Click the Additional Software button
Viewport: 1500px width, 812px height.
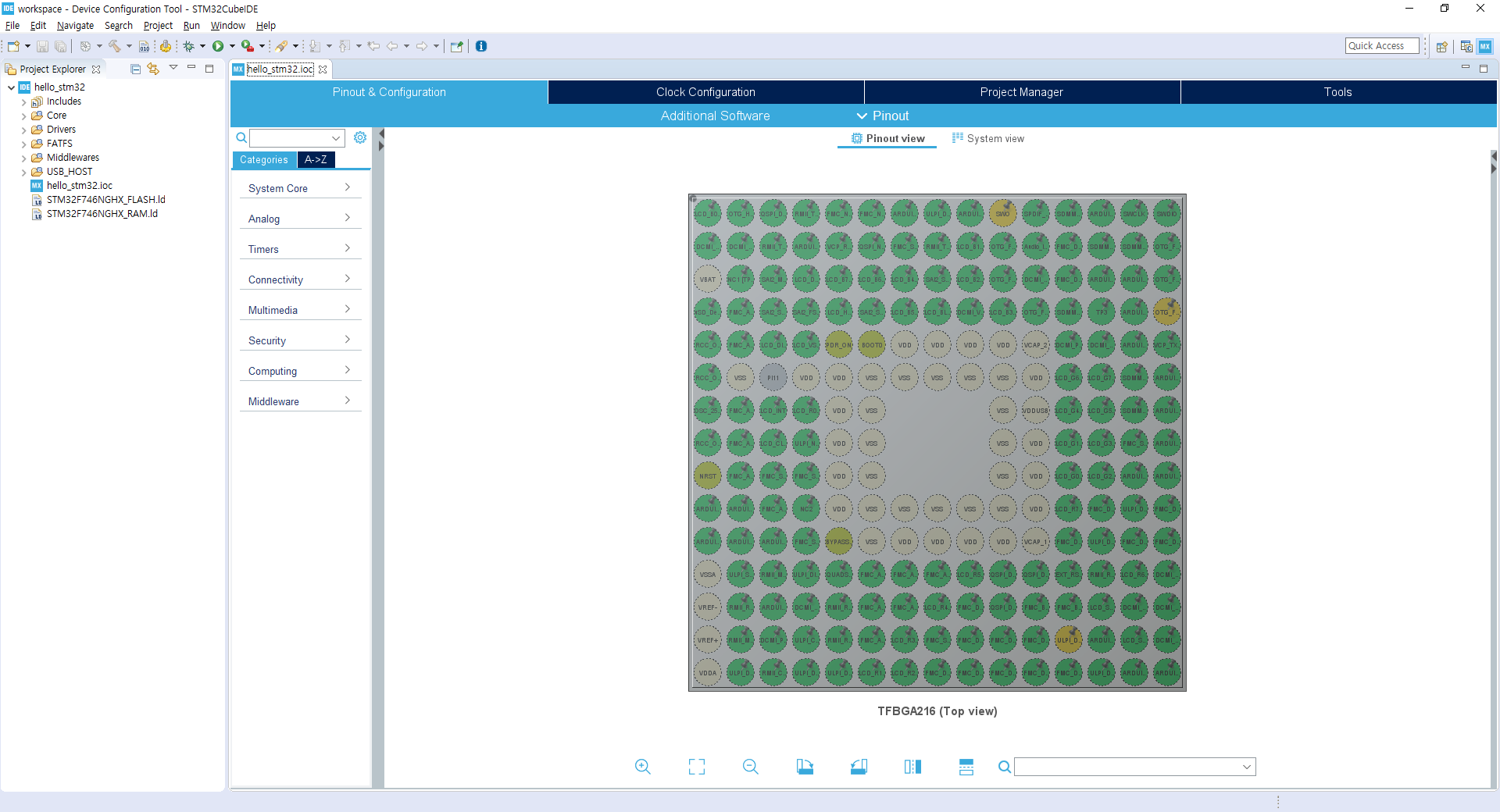[715, 116]
